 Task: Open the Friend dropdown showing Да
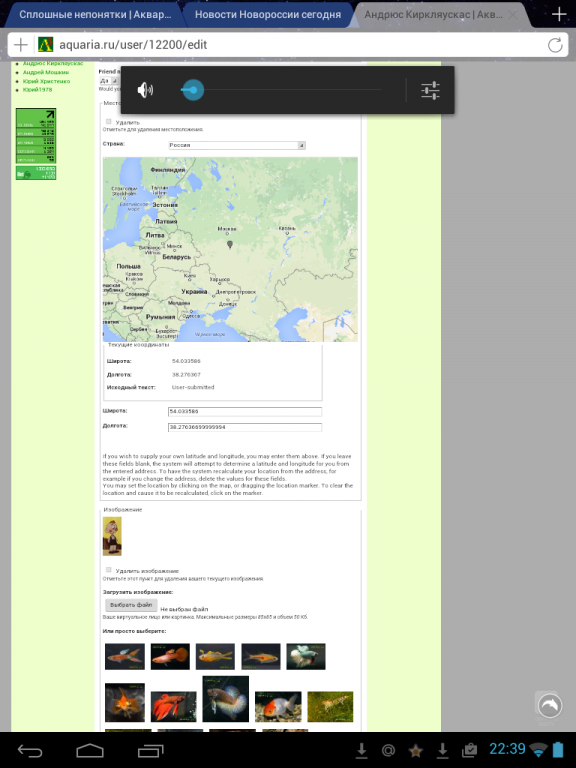point(109,81)
